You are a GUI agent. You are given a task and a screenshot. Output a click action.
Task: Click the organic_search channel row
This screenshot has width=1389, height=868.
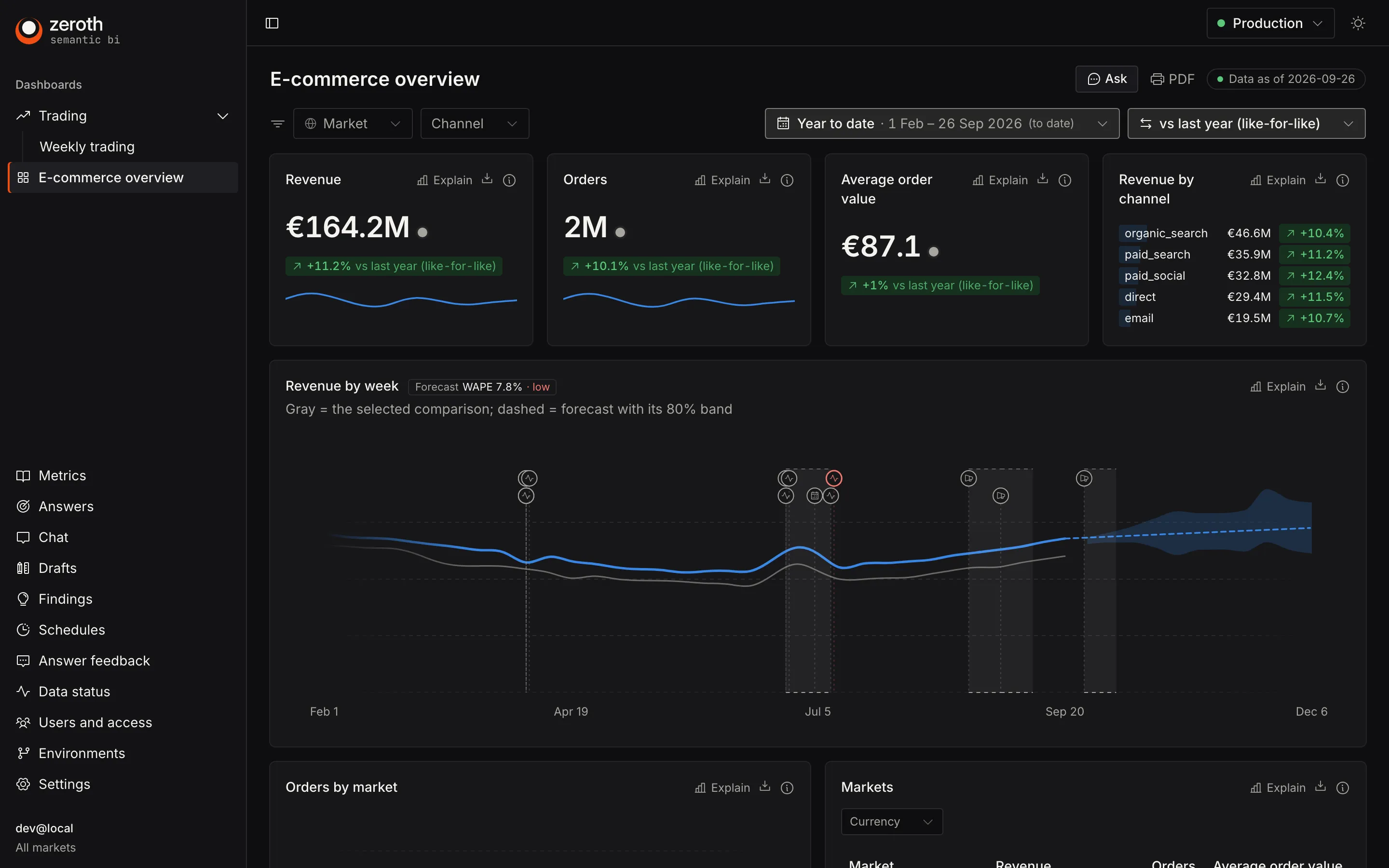(1234, 233)
